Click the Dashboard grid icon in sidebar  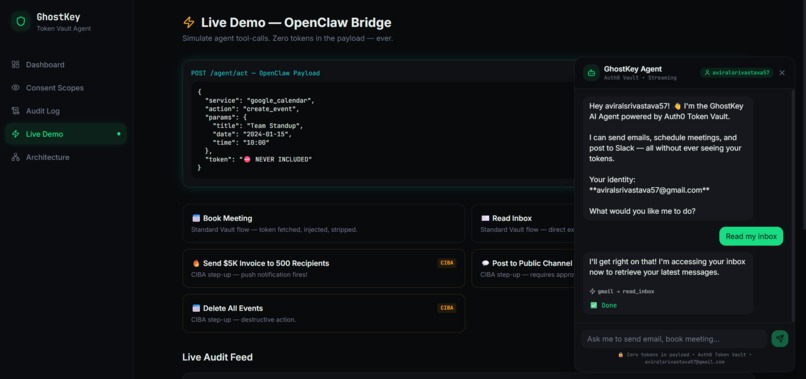(15, 64)
